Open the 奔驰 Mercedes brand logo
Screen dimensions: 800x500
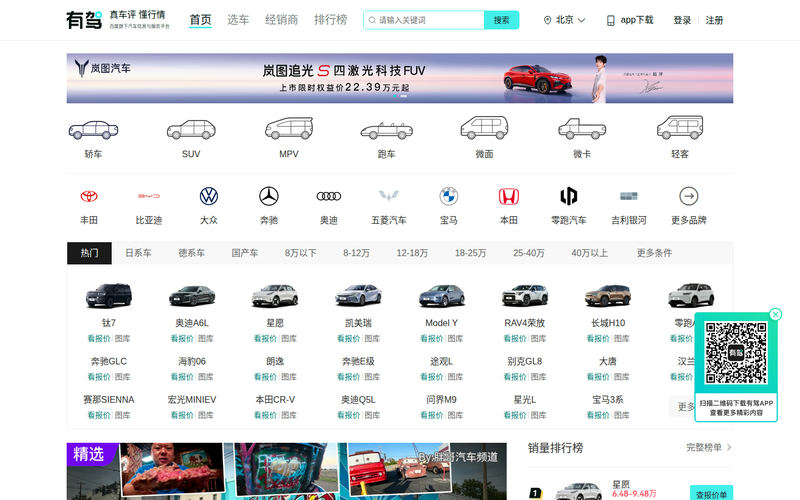269,196
